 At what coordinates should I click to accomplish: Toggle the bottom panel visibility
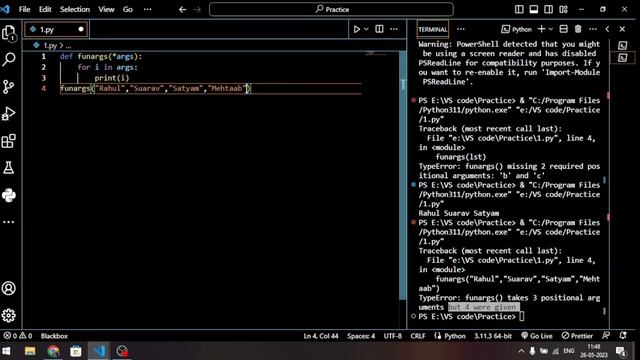(x=533, y=9)
